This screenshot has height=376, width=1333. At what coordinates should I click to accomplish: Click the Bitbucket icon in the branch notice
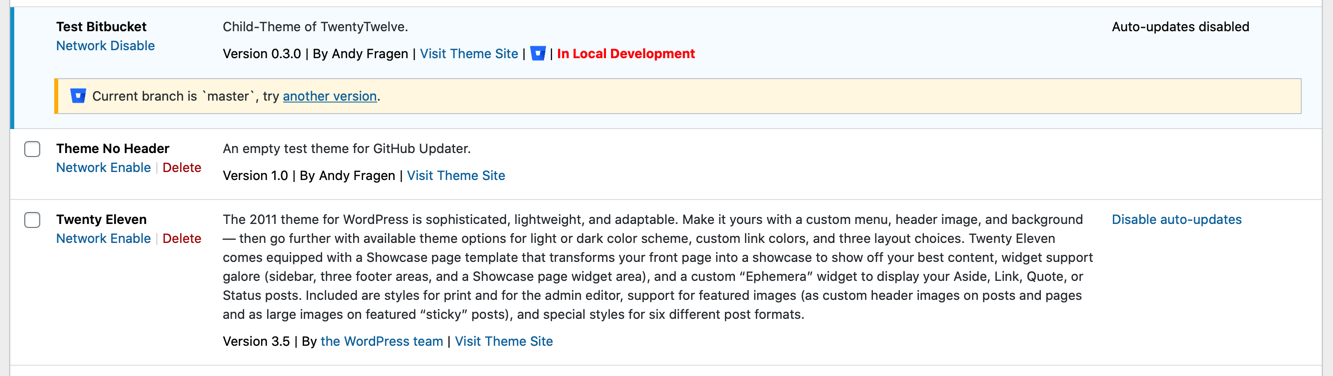tap(77, 96)
